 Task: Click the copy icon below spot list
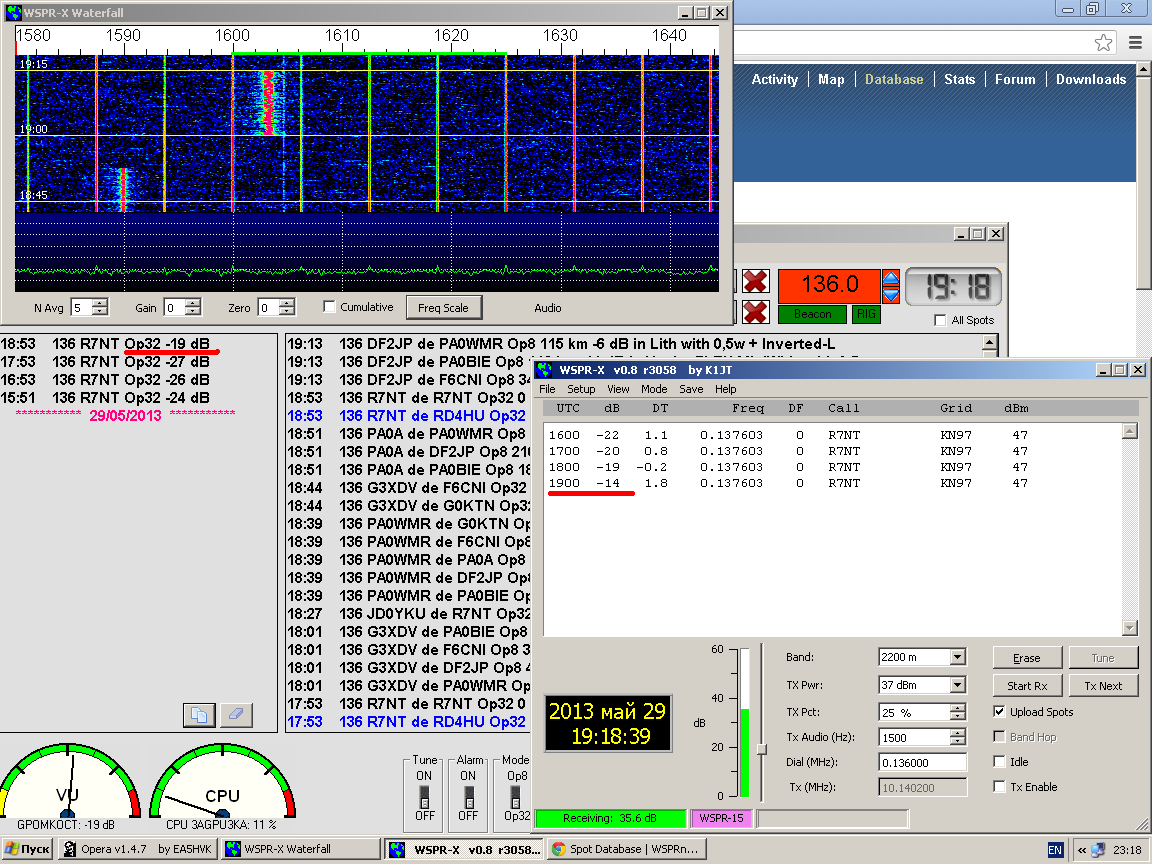[x=200, y=715]
